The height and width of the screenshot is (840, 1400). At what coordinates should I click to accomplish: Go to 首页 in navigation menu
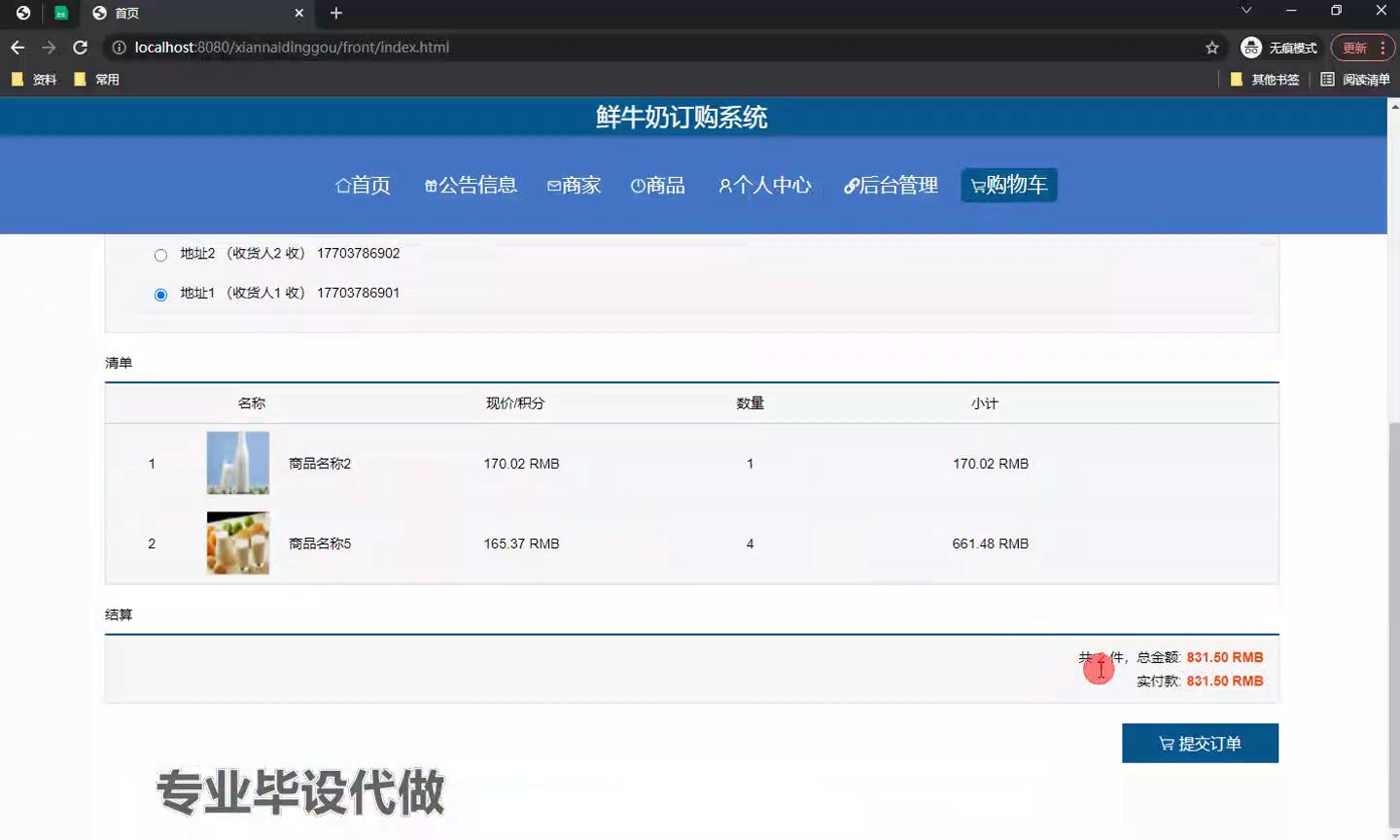(x=363, y=186)
